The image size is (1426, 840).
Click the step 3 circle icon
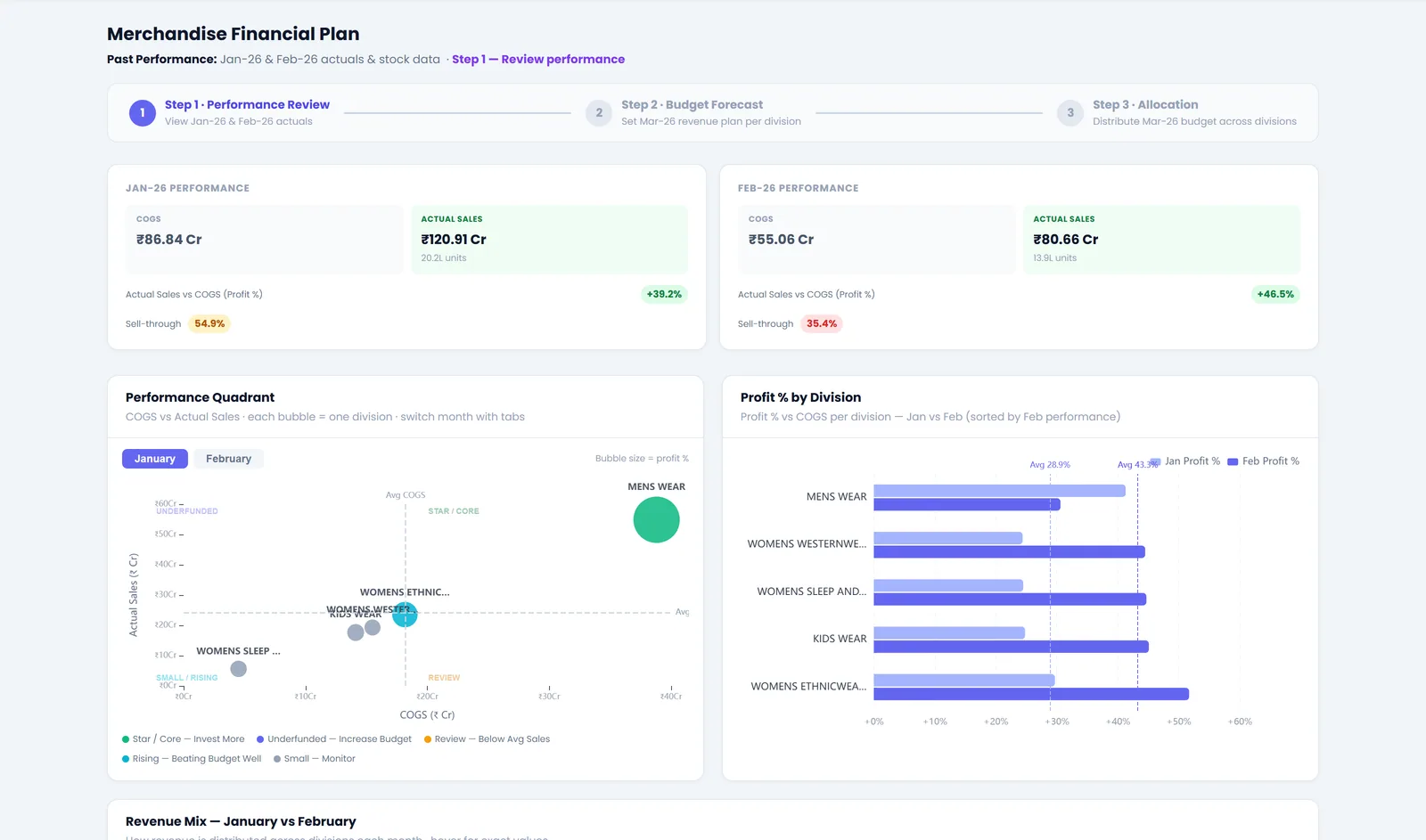point(1070,113)
